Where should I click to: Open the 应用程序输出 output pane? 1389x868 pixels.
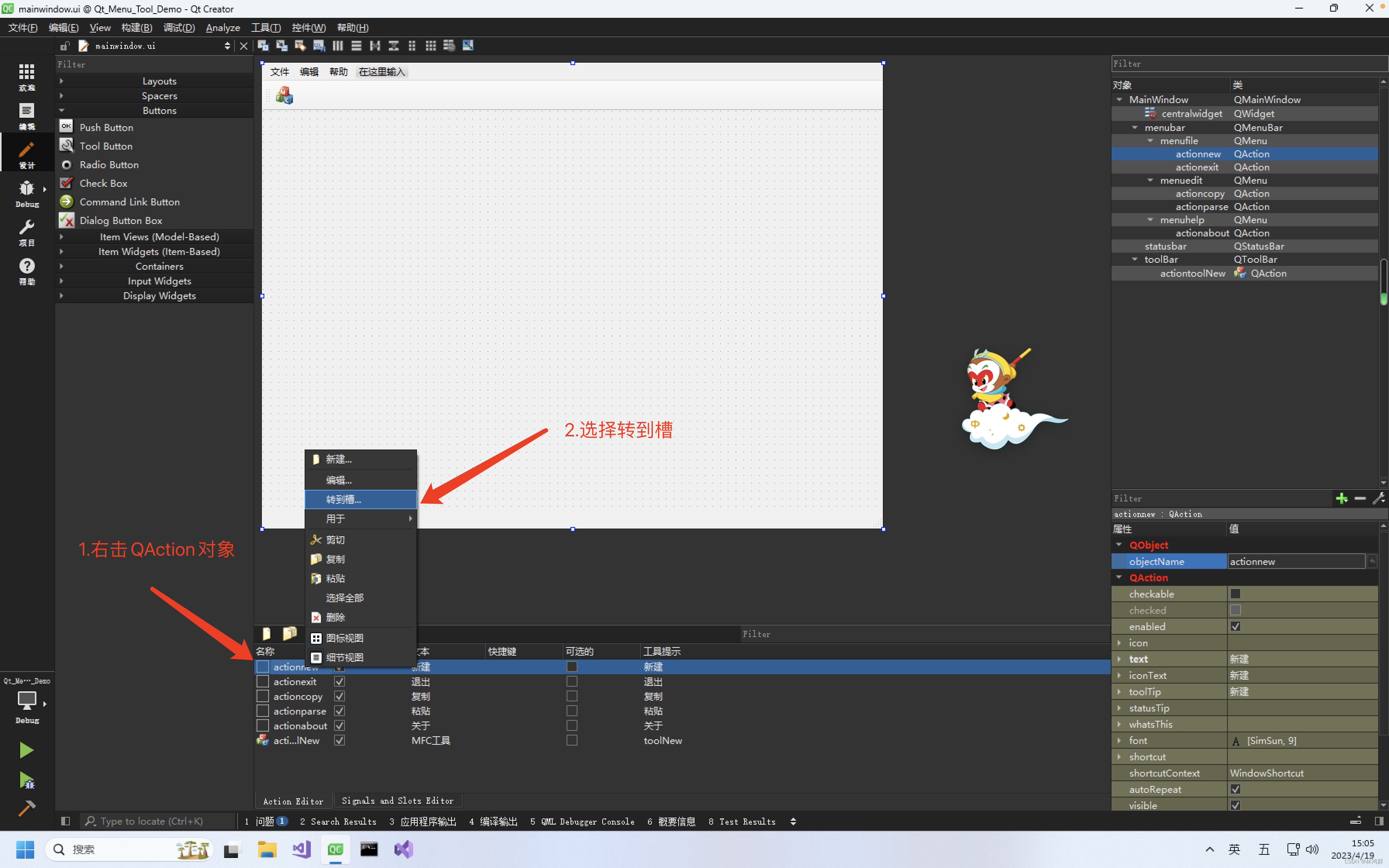click(422, 821)
